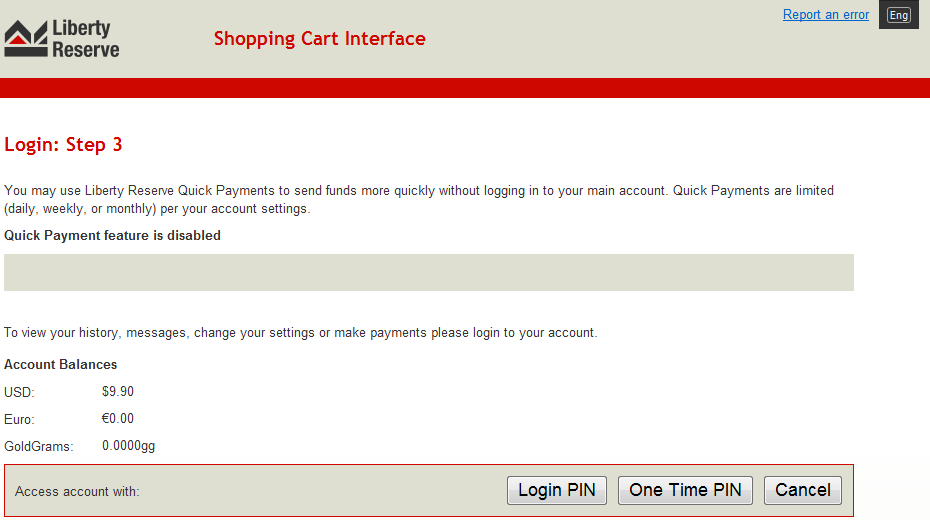The width and height of the screenshot is (930, 520).
Task: Click the USD currency label
Action: [19, 393]
